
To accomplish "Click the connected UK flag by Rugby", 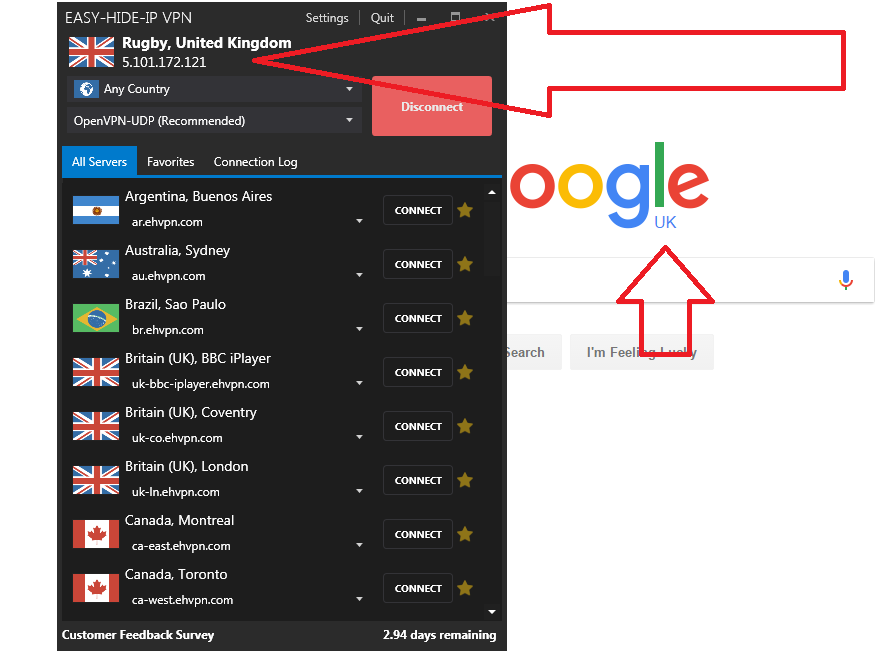I will 92,52.
